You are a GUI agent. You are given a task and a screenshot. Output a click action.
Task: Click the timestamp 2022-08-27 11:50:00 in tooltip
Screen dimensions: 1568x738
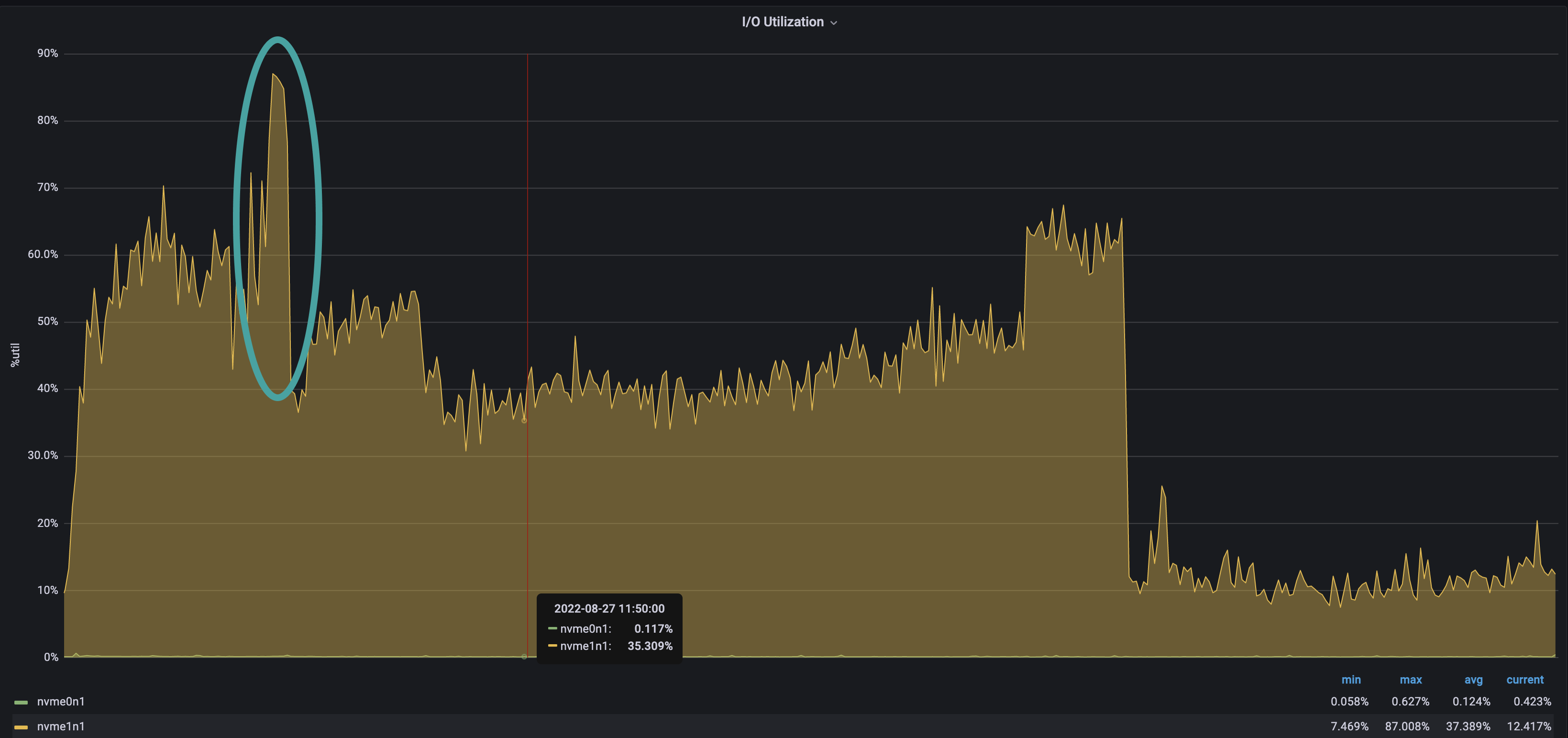pyautogui.click(x=609, y=608)
